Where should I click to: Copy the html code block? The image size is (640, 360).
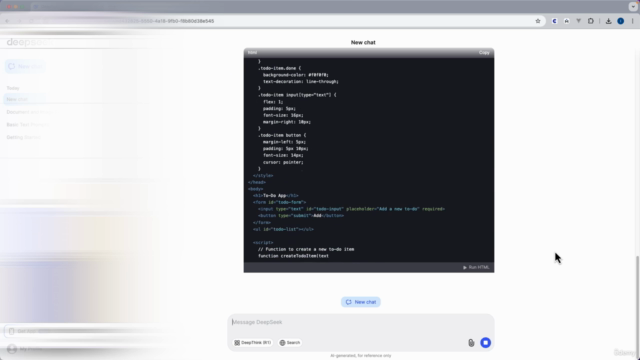tap(484, 53)
